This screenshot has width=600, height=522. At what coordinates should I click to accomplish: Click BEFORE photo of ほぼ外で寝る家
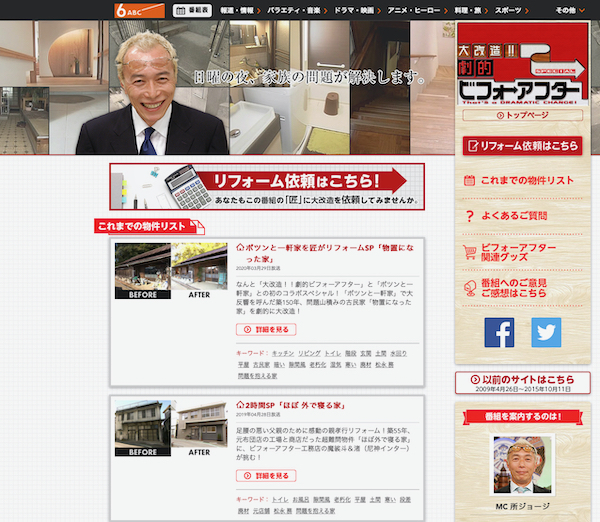click(143, 428)
